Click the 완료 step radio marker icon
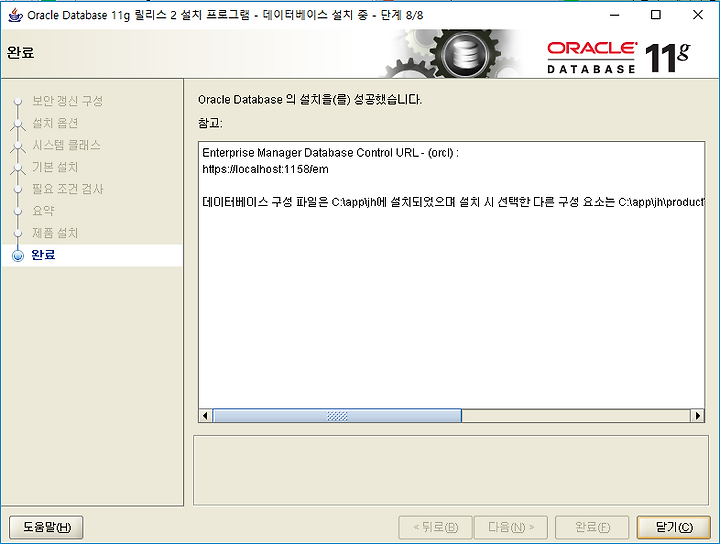720x544 pixels. [18, 256]
